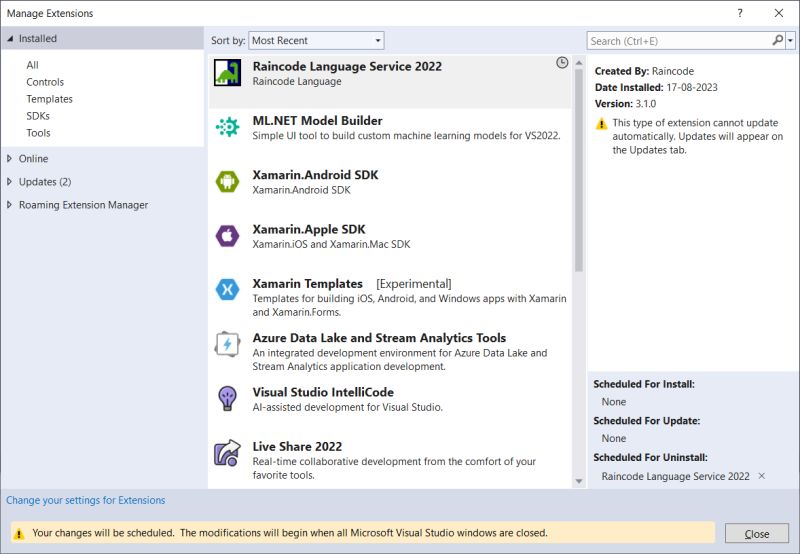
Task: Click the extension list scrollbar thumb
Action: (x=579, y=170)
